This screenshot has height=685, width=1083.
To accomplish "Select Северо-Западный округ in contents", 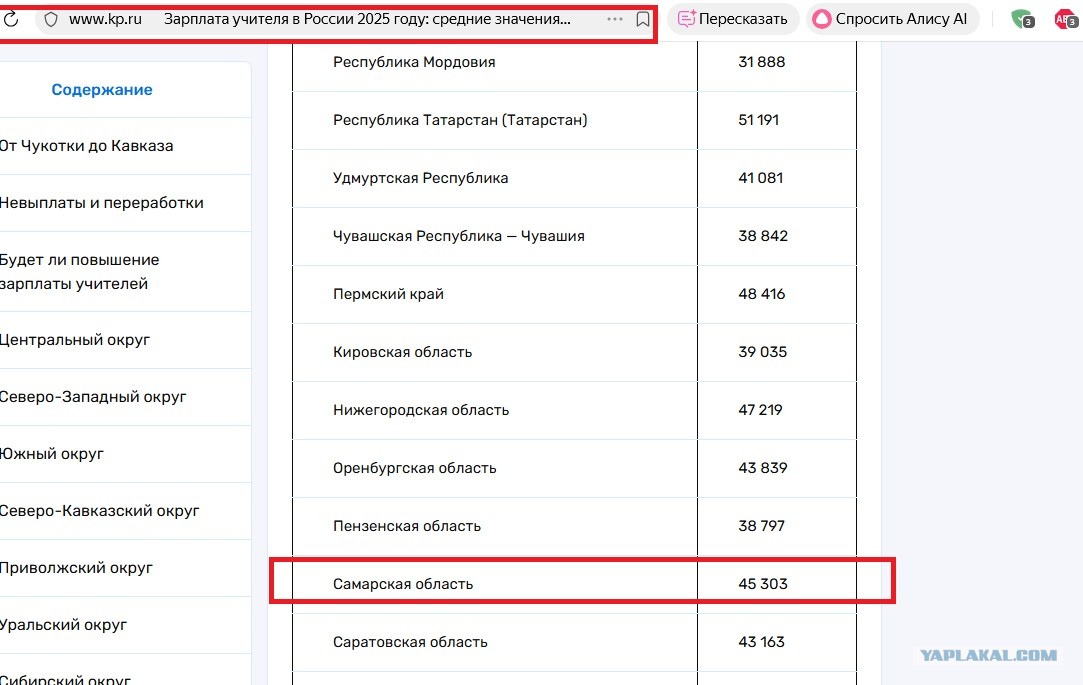I will pyautogui.click(x=93, y=397).
